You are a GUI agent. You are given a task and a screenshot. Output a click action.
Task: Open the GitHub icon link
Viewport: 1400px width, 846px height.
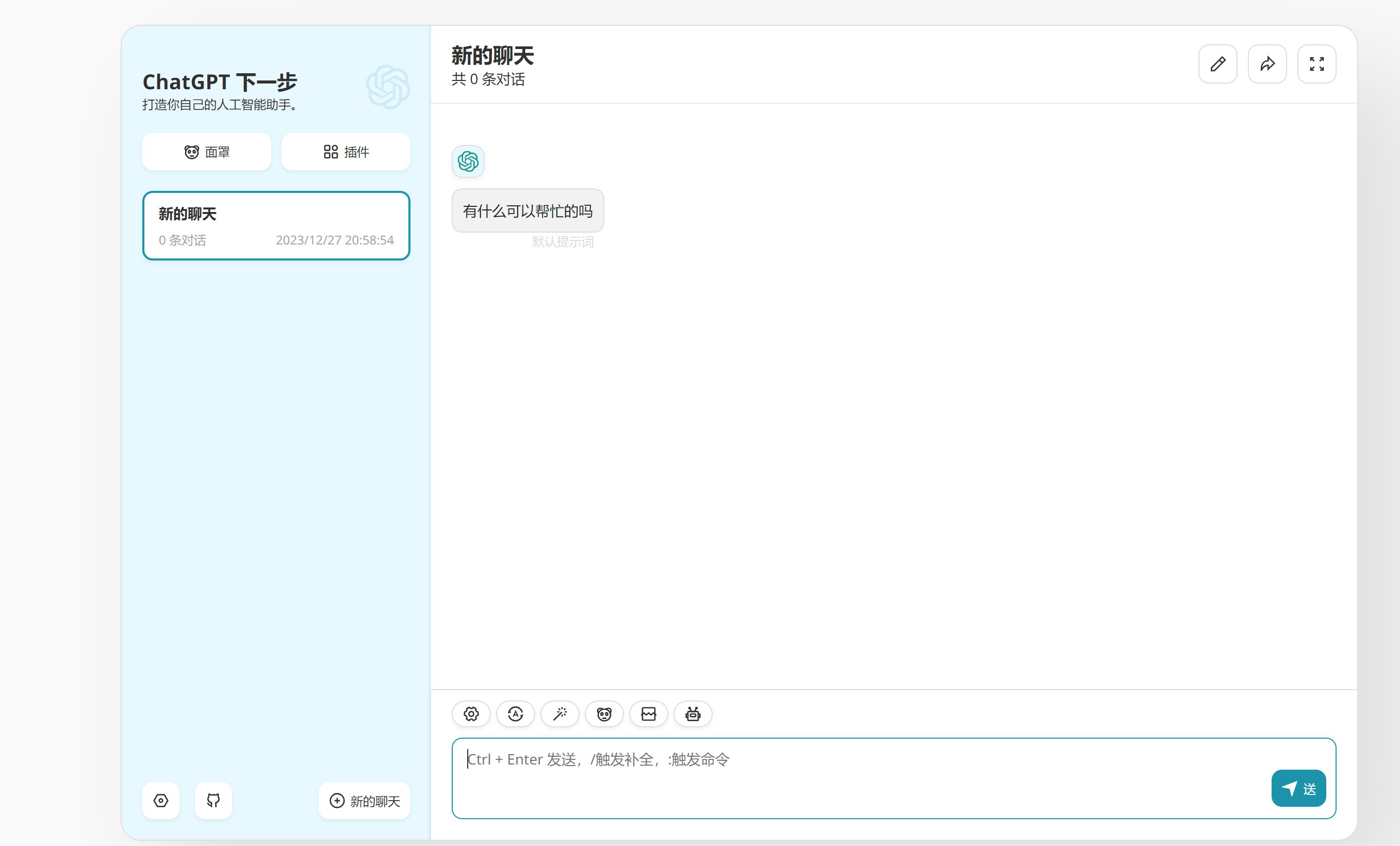(x=213, y=801)
